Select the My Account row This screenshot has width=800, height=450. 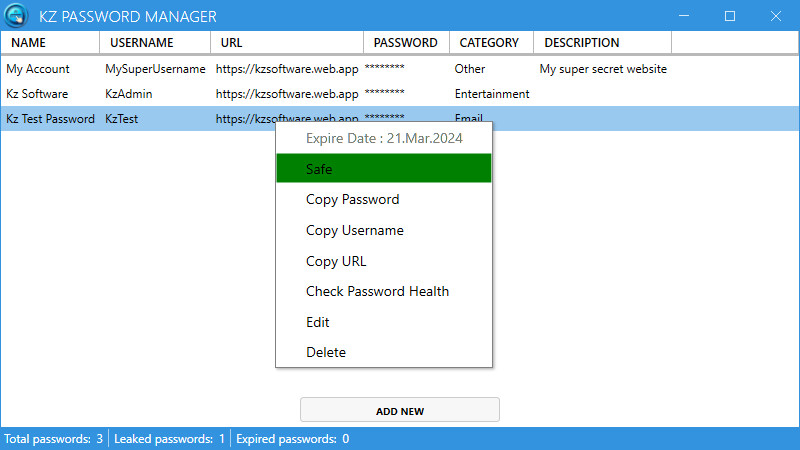coord(38,69)
